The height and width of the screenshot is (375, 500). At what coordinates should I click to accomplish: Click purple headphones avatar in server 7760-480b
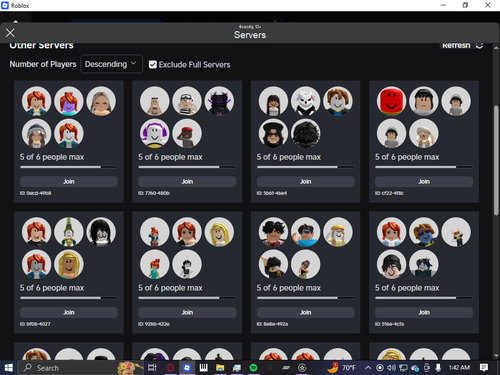(x=155, y=133)
